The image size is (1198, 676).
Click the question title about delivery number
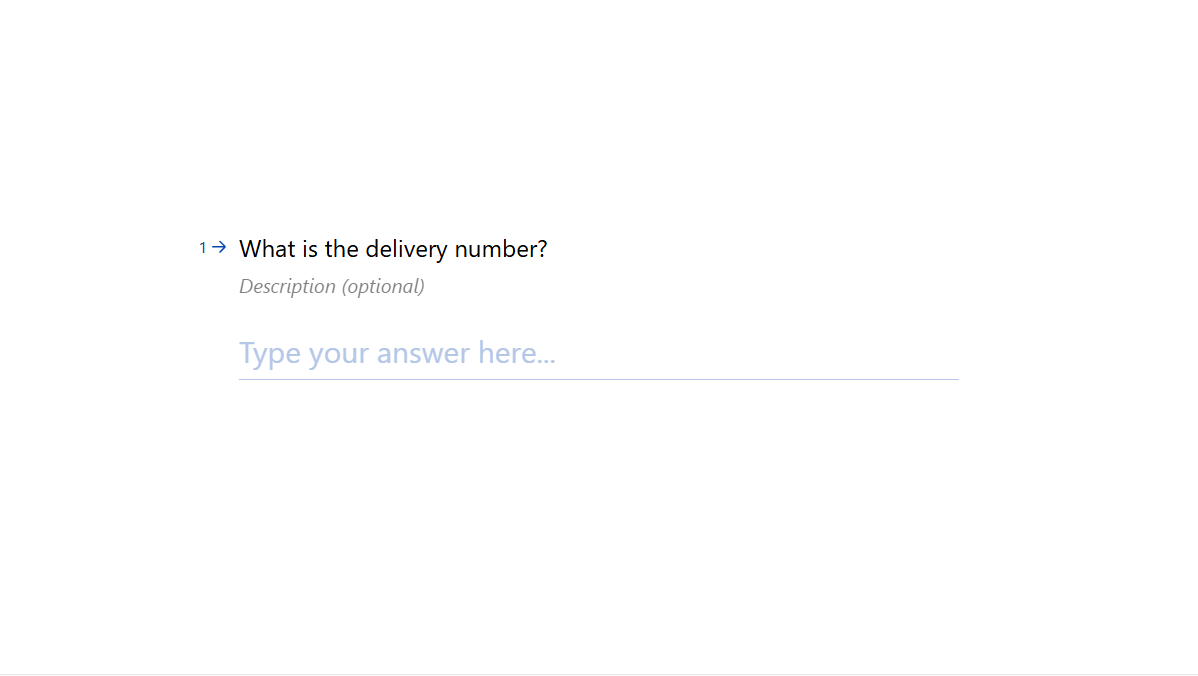392,249
